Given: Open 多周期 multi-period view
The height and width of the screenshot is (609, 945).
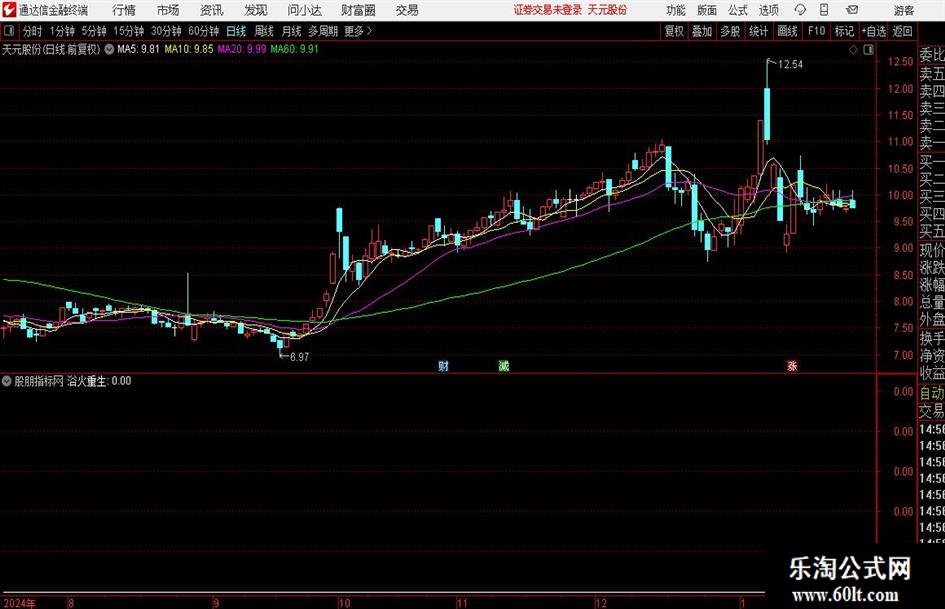Looking at the screenshot, I should click(323, 31).
